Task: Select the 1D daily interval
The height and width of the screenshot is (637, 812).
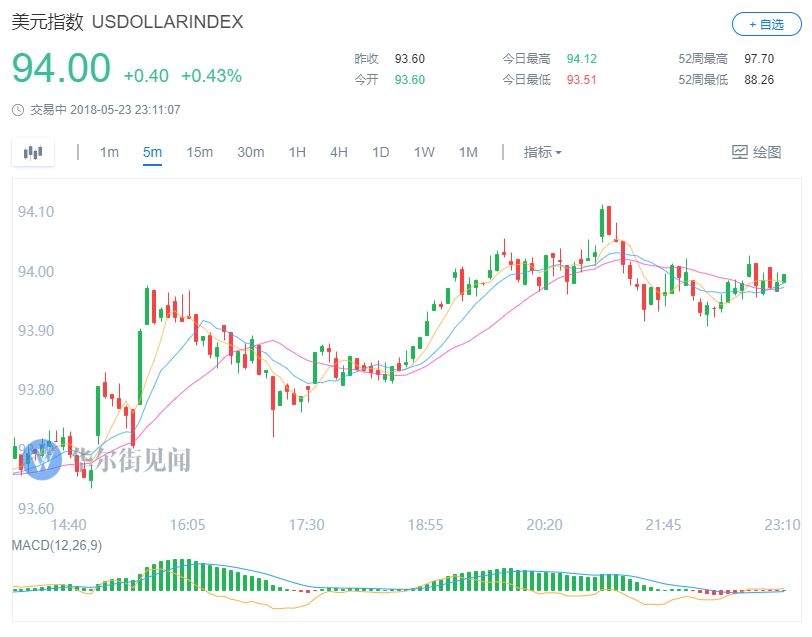Action: pyautogui.click(x=381, y=152)
